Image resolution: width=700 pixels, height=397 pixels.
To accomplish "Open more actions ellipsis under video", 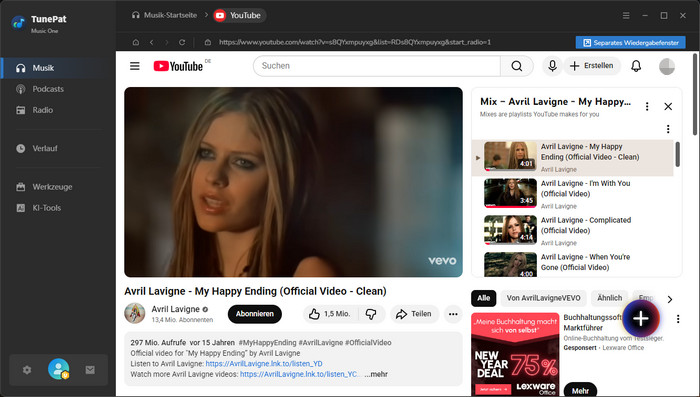I will click(453, 314).
